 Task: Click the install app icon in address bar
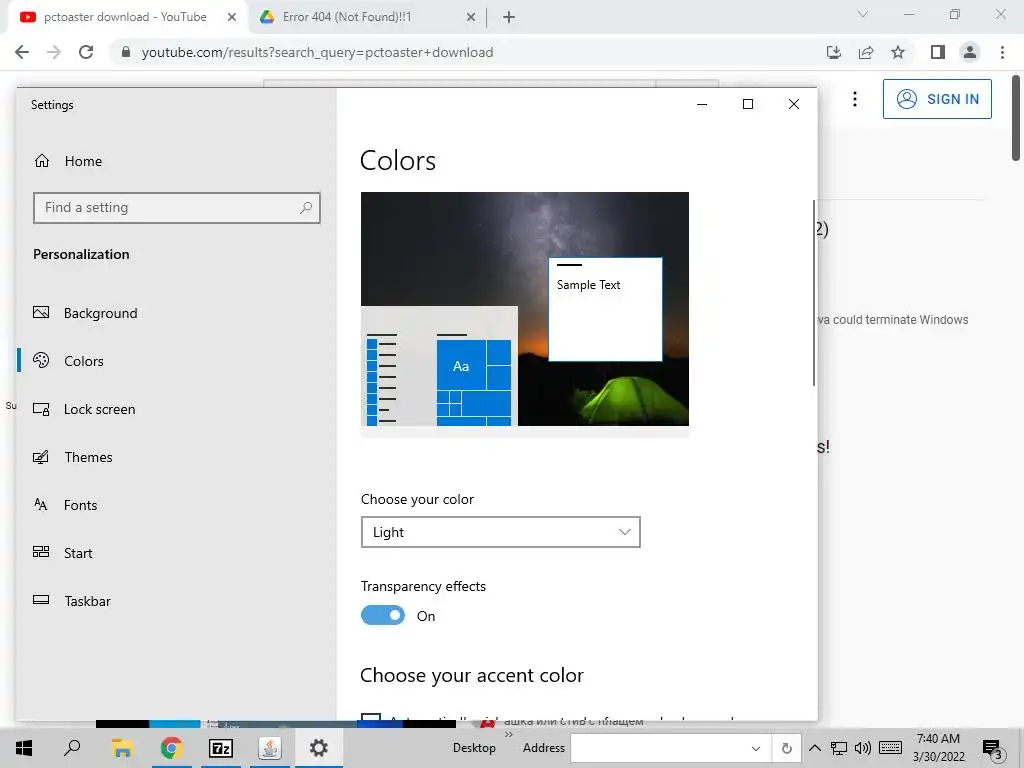[833, 52]
